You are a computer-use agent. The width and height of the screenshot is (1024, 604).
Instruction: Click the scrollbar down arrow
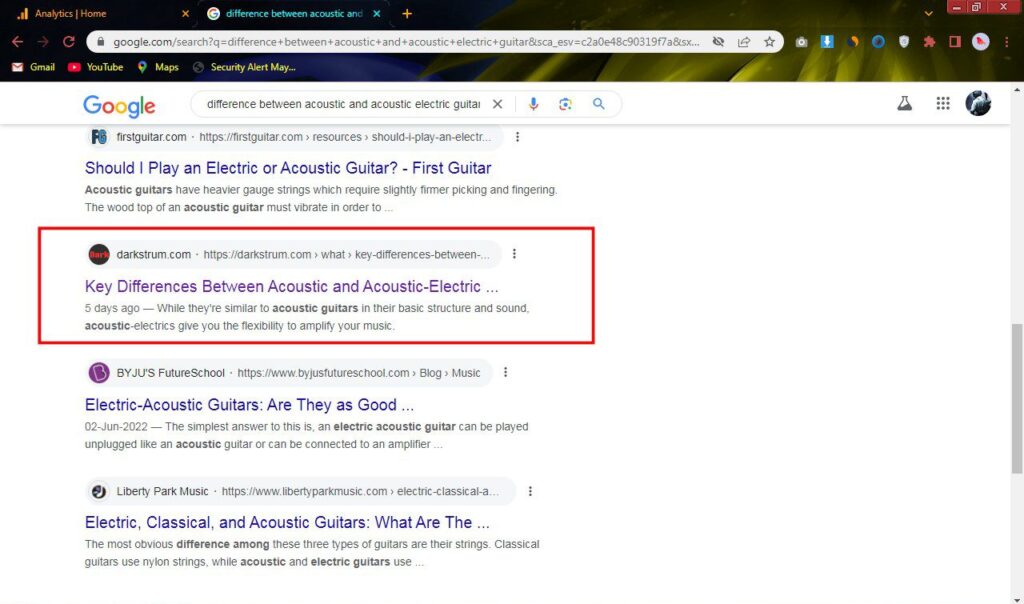[1017, 599]
